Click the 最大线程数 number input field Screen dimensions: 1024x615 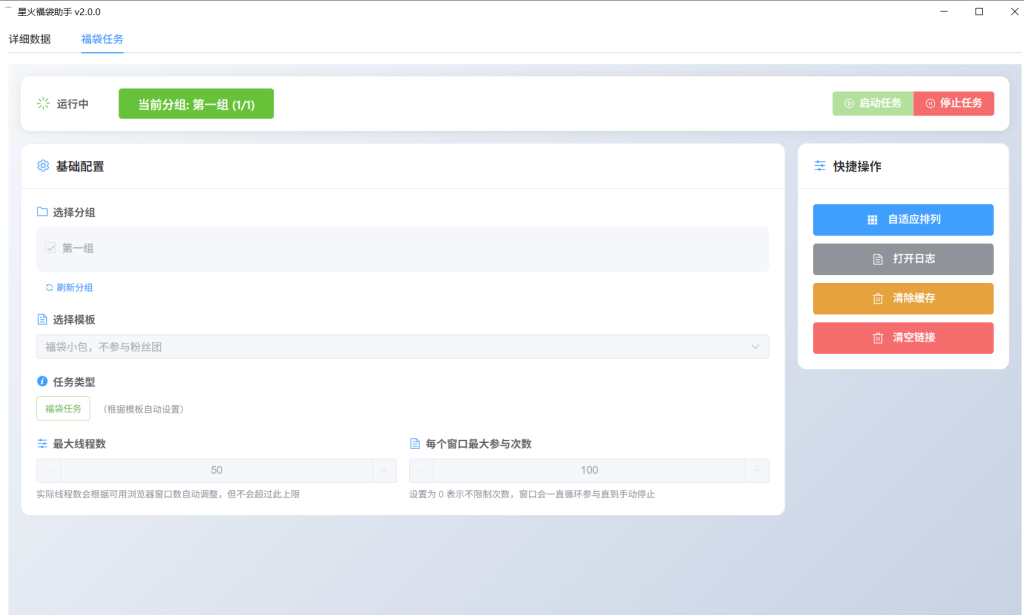(x=216, y=470)
